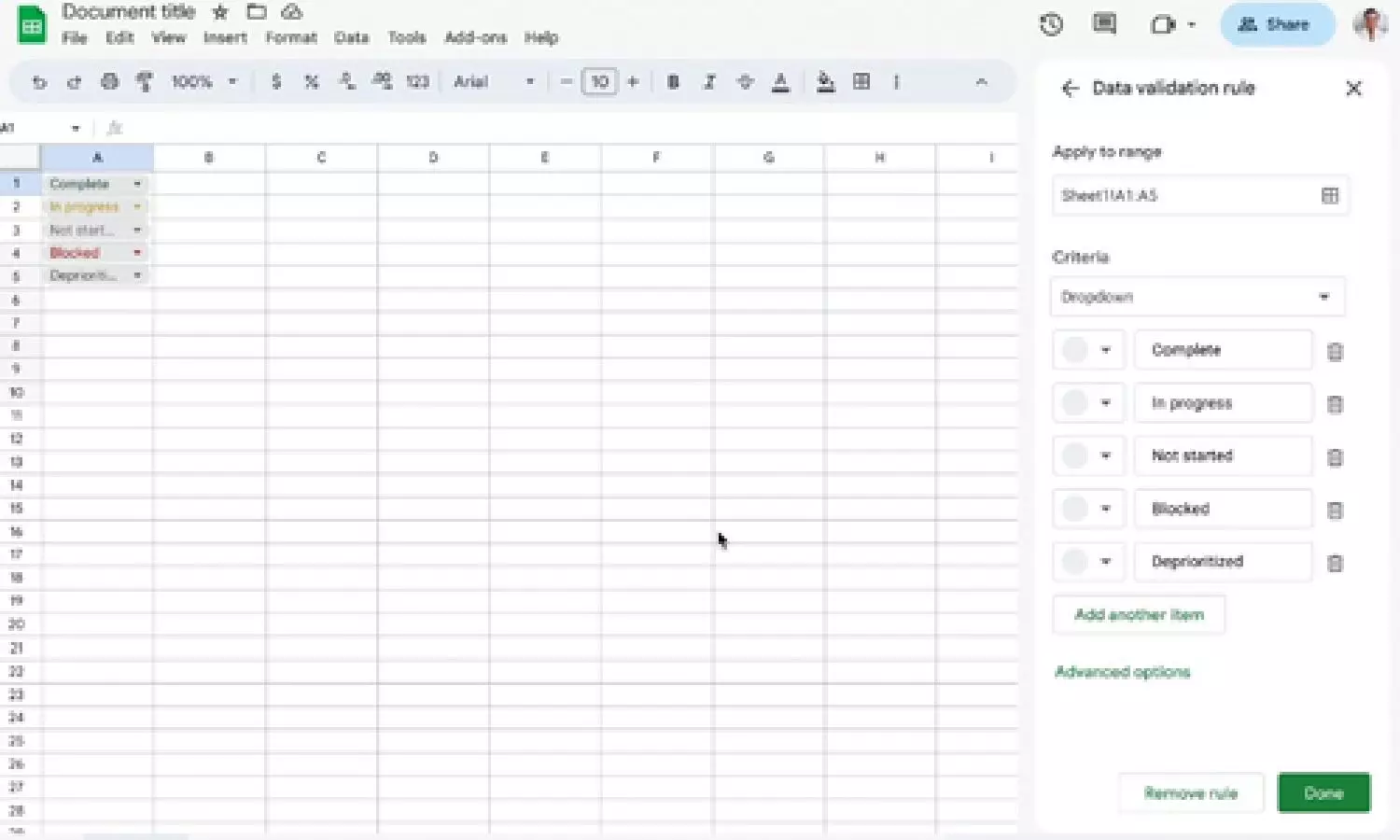The image size is (1400, 840).
Task: Toggle bold formatting
Action: coord(673,82)
